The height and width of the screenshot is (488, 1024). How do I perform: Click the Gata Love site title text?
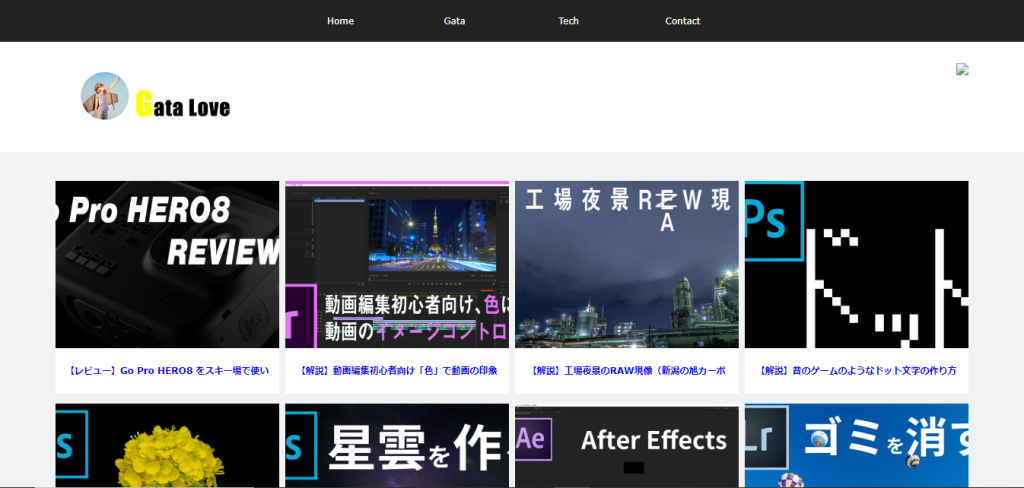pos(183,105)
